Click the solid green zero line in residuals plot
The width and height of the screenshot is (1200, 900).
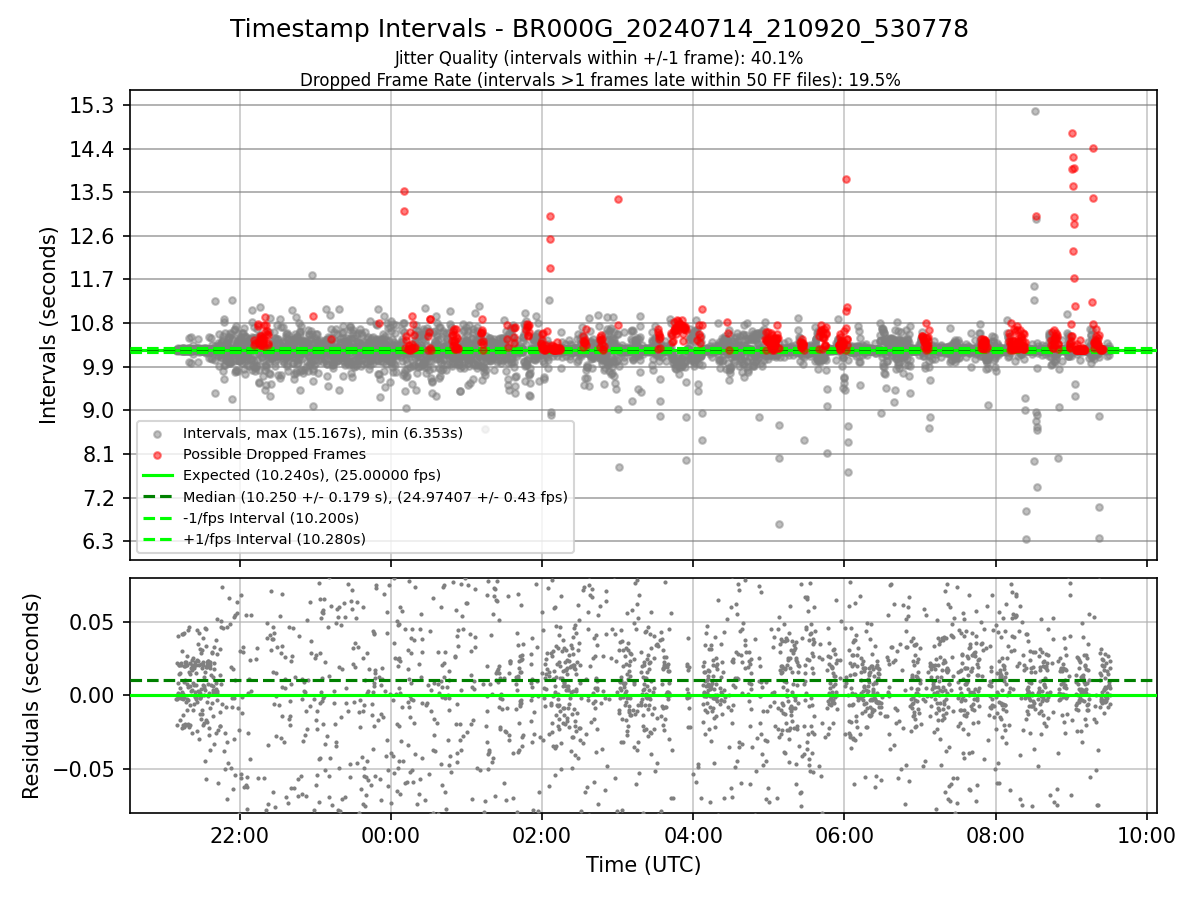(643, 695)
